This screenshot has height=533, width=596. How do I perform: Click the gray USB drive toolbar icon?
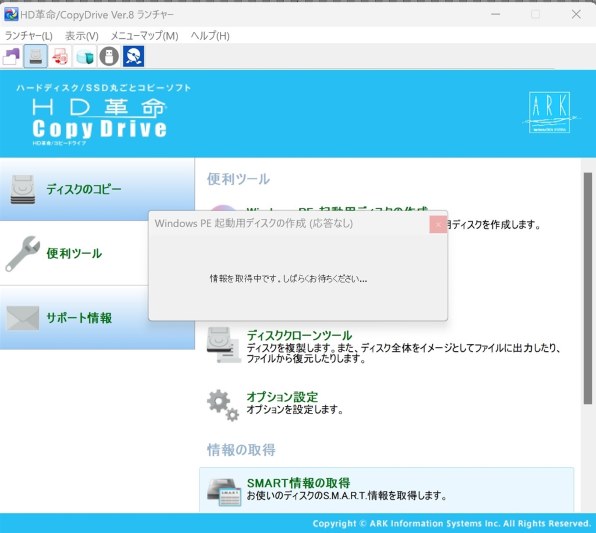tap(109, 56)
